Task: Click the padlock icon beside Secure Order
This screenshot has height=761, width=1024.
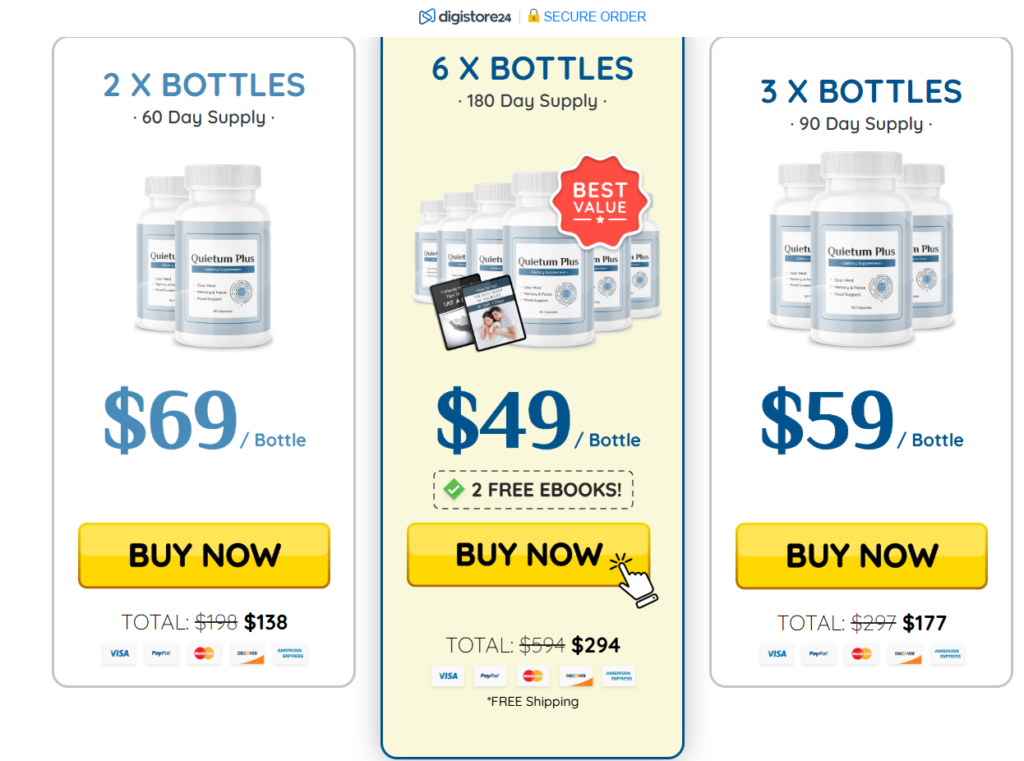Action: [534, 16]
